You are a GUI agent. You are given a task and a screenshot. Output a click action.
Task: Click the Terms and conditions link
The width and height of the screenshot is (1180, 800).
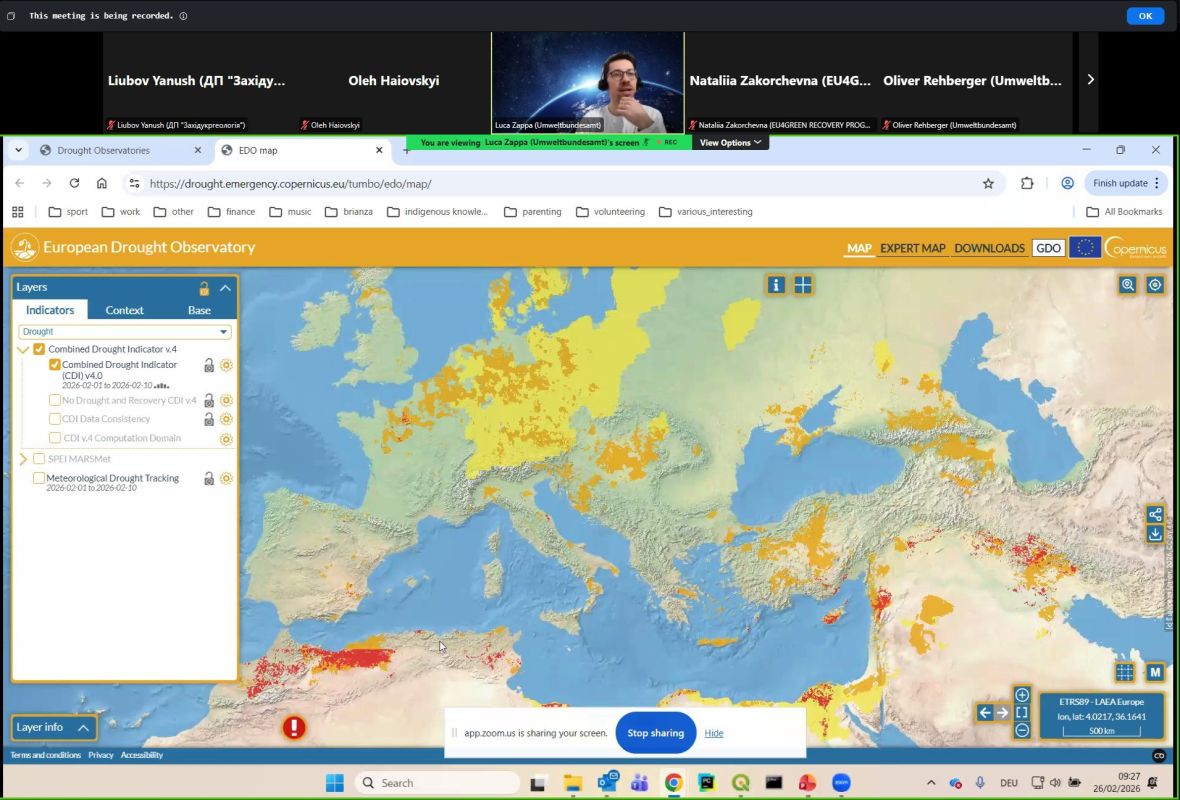point(46,755)
